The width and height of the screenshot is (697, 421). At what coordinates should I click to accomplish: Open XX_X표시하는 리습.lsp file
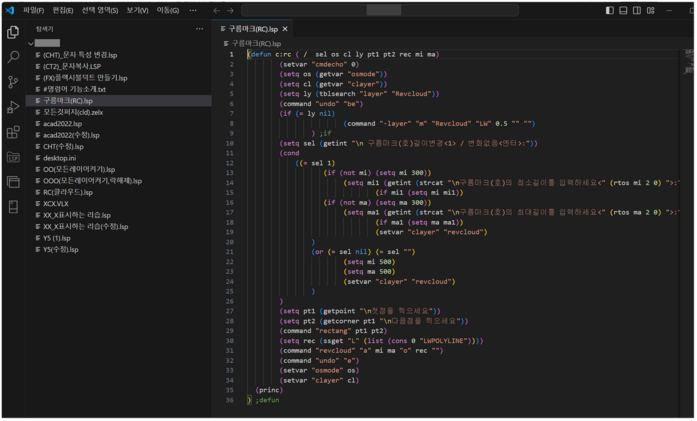point(77,216)
